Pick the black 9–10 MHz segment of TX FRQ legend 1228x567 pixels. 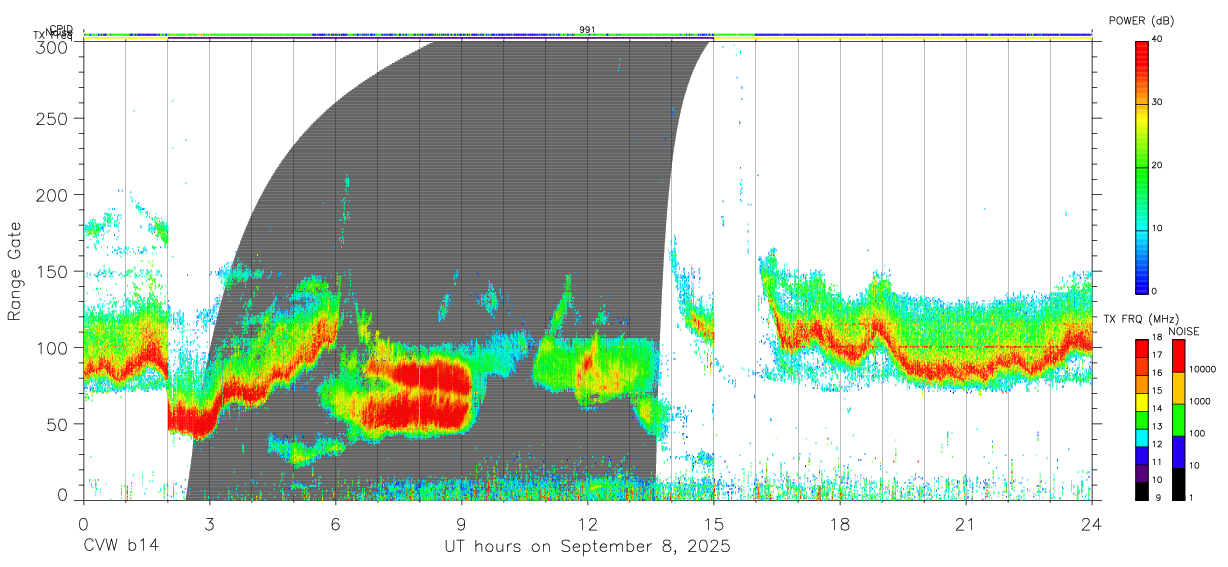click(1142, 489)
